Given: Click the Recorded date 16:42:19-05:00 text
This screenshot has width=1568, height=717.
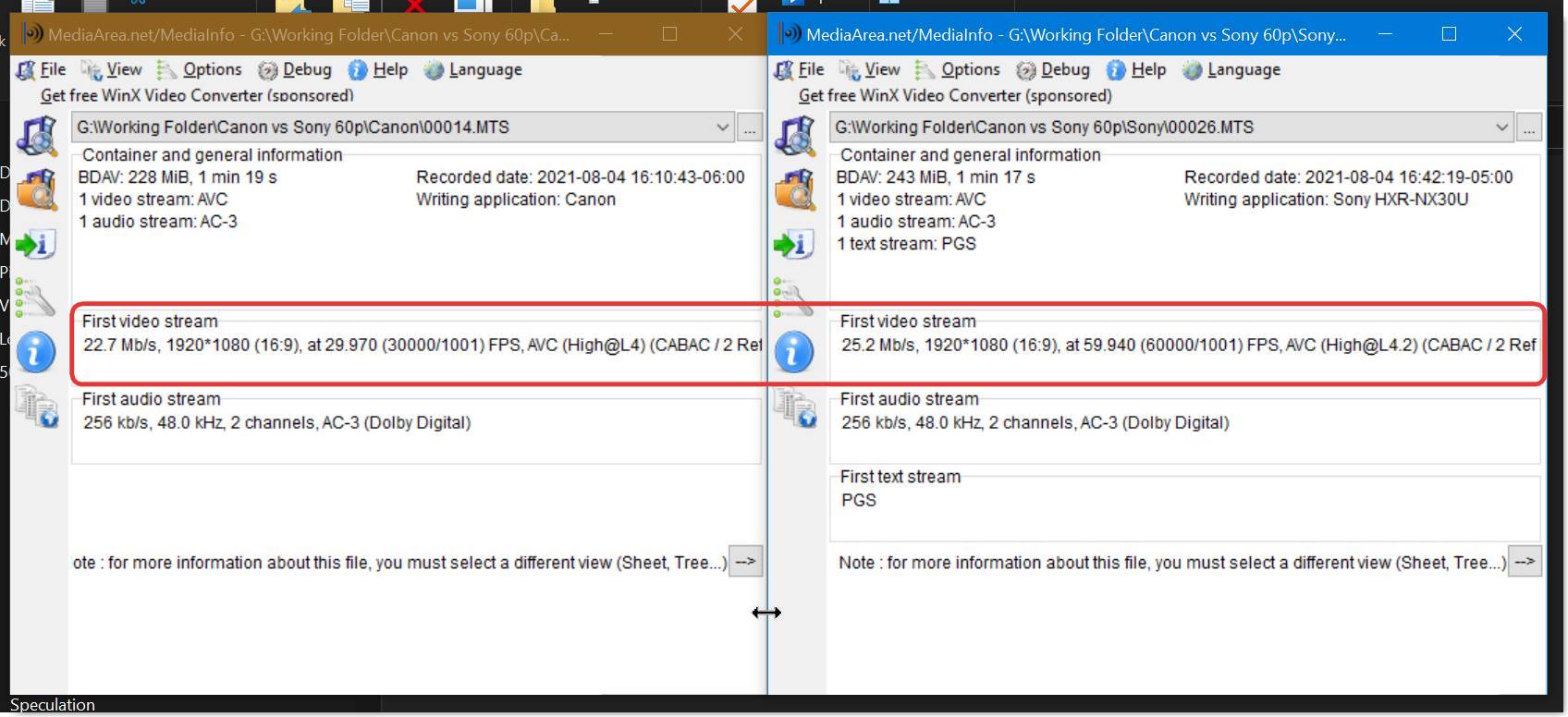Looking at the screenshot, I should (x=1349, y=177).
